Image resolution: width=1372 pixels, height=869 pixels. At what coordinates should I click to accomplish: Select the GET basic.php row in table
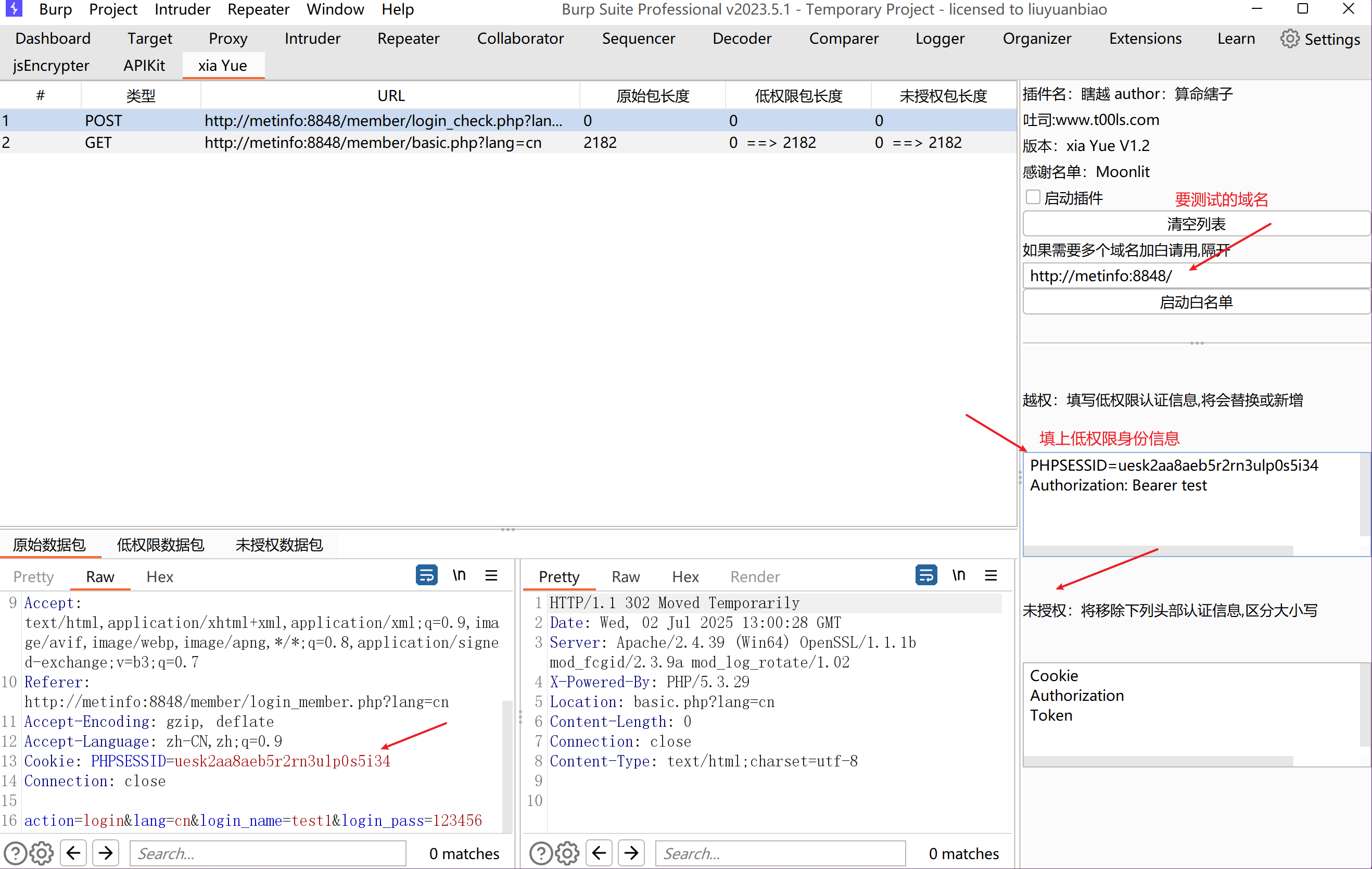click(372, 143)
